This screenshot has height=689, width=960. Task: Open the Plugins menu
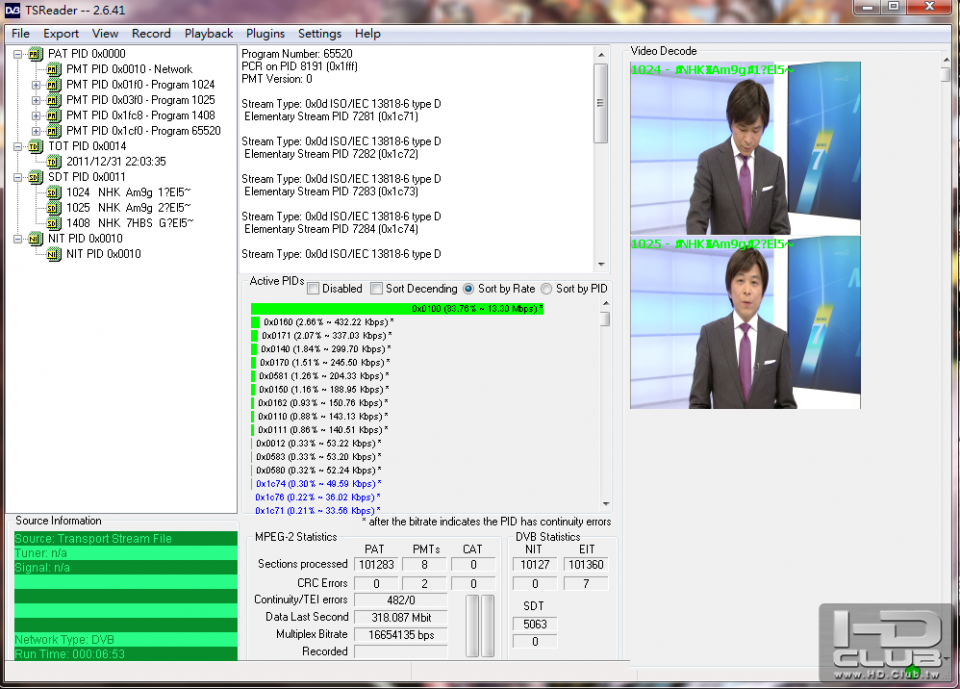[265, 33]
